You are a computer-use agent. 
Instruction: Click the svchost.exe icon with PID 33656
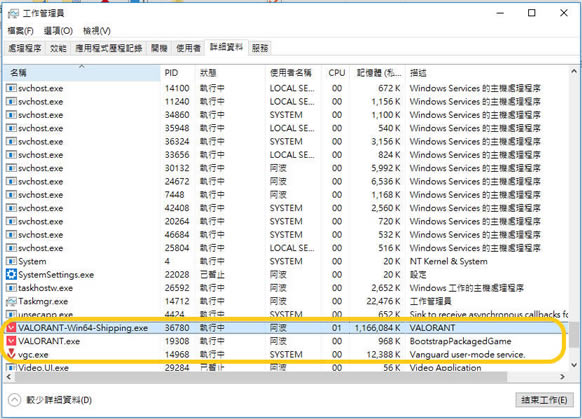click(x=12, y=155)
